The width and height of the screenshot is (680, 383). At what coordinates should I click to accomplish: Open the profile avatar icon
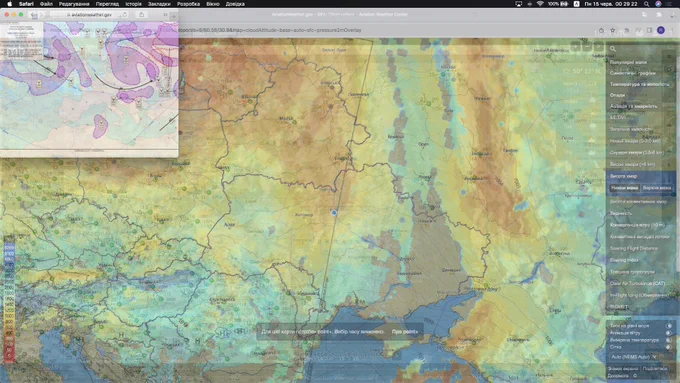point(660,30)
